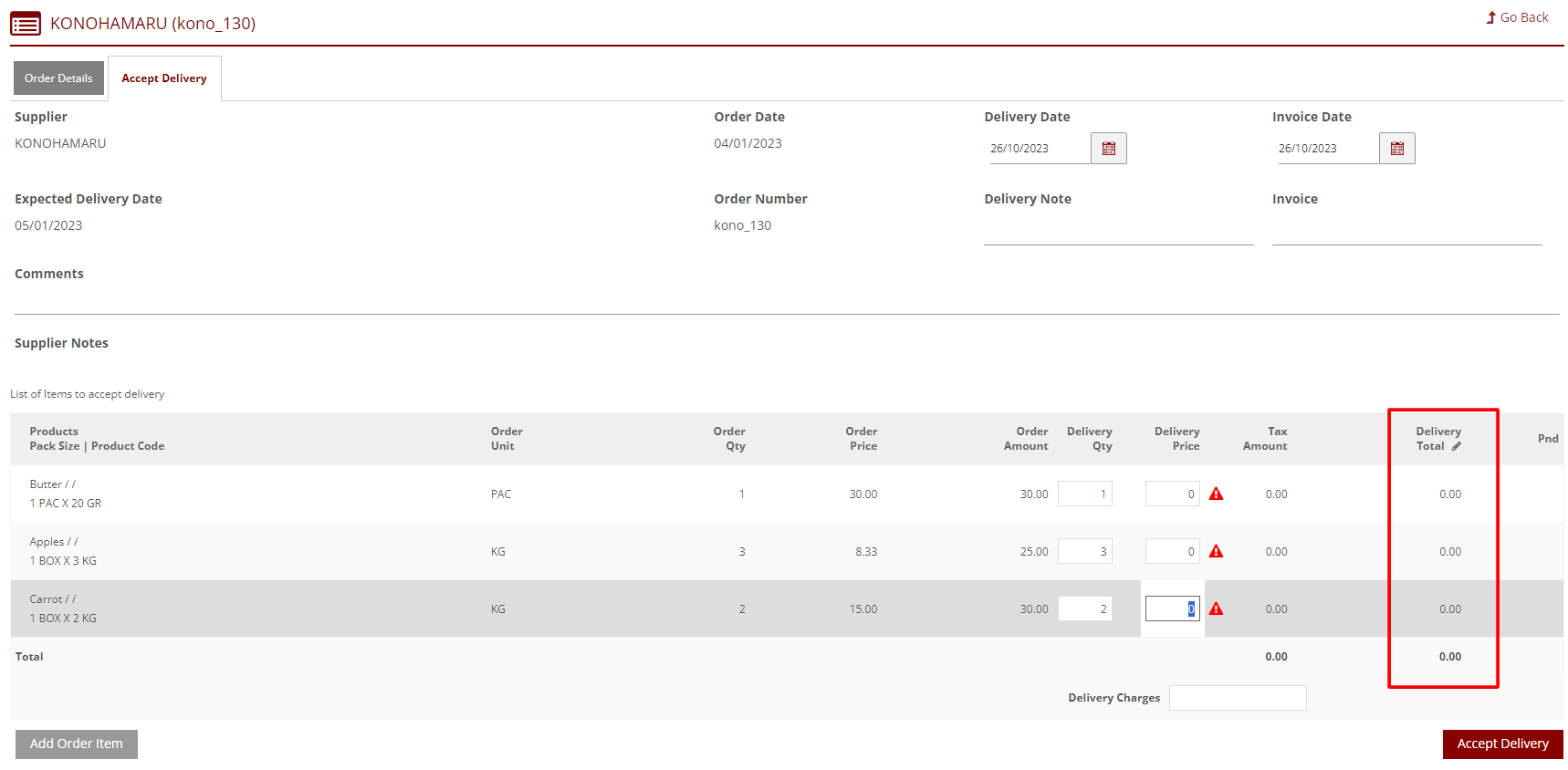This screenshot has width=1568, height=770.
Task: Open the Delivery Date calendar picker
Action: [x=1108, y=149]
